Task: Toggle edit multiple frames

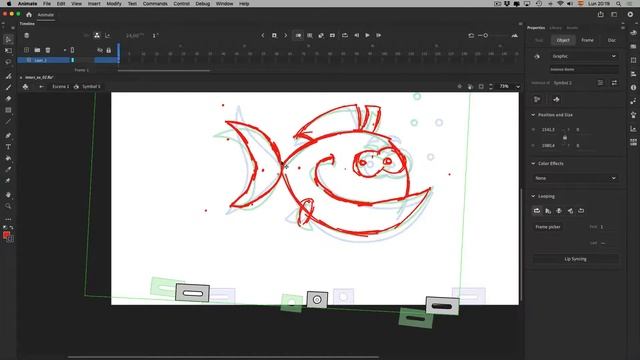Action: pos(310,36)
